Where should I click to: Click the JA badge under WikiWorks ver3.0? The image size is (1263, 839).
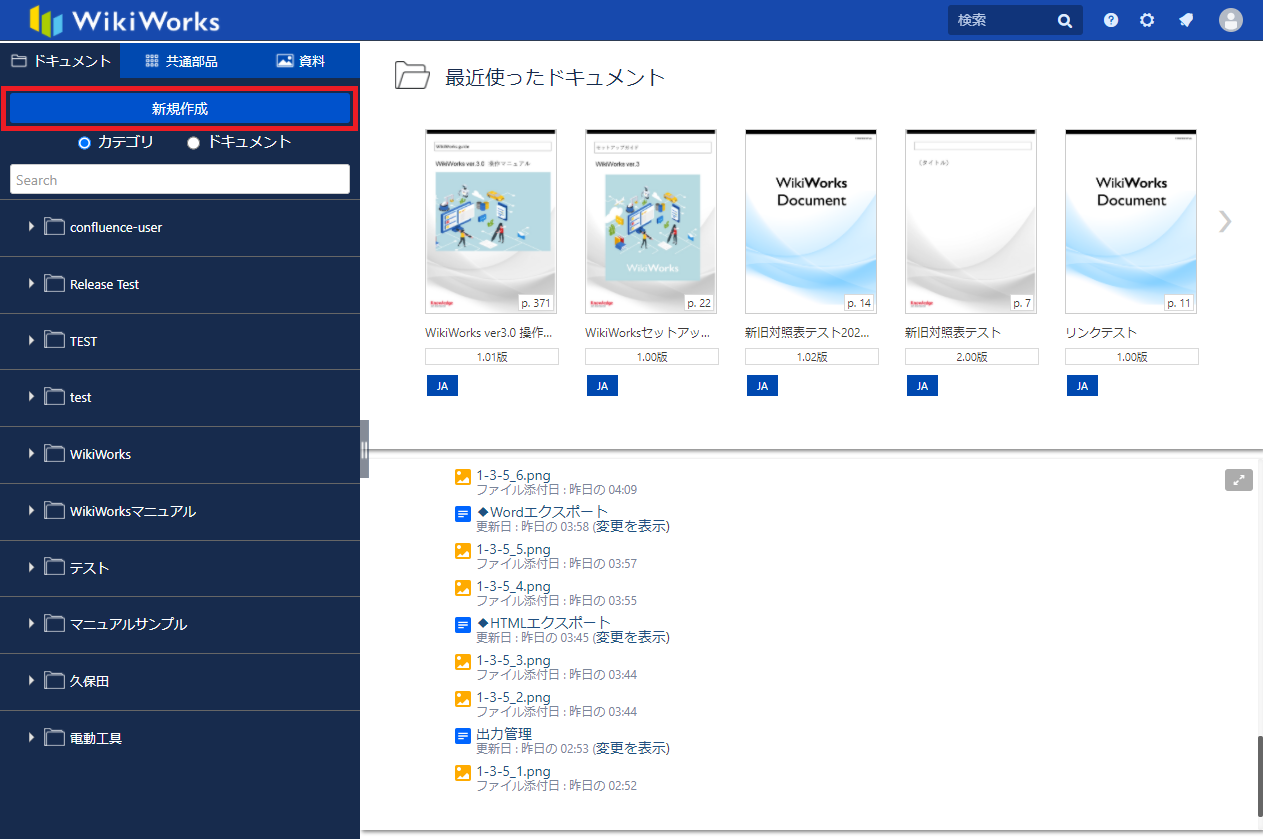click(x=442, y=386)
